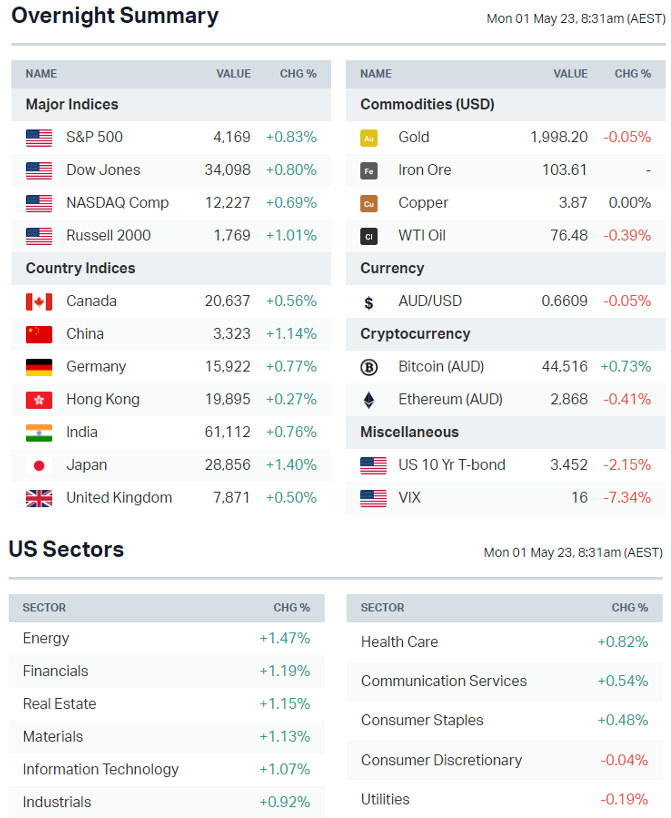This screenshot has height=818, width=671.
Task: Click the Iron Ore Fe icon
Action: click(x=369, y=171)
